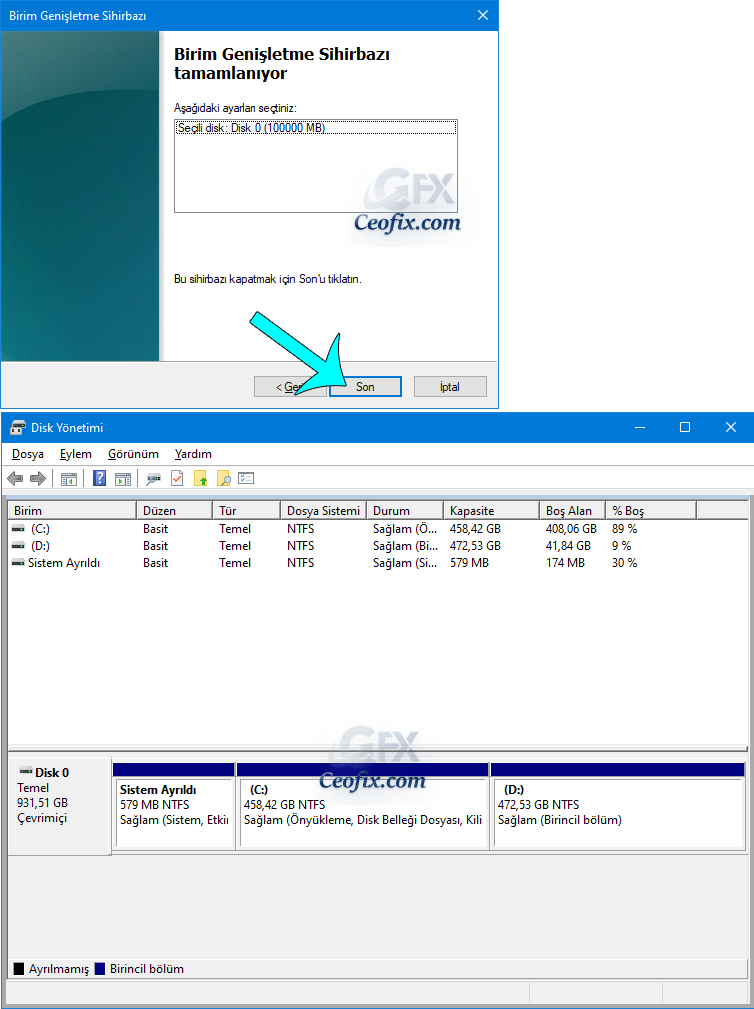The height and width of the screenshot is (1009, 754).
Task: Click the Back arrow in Disk Yönetimi toolbar
Action: click(15, 478)
